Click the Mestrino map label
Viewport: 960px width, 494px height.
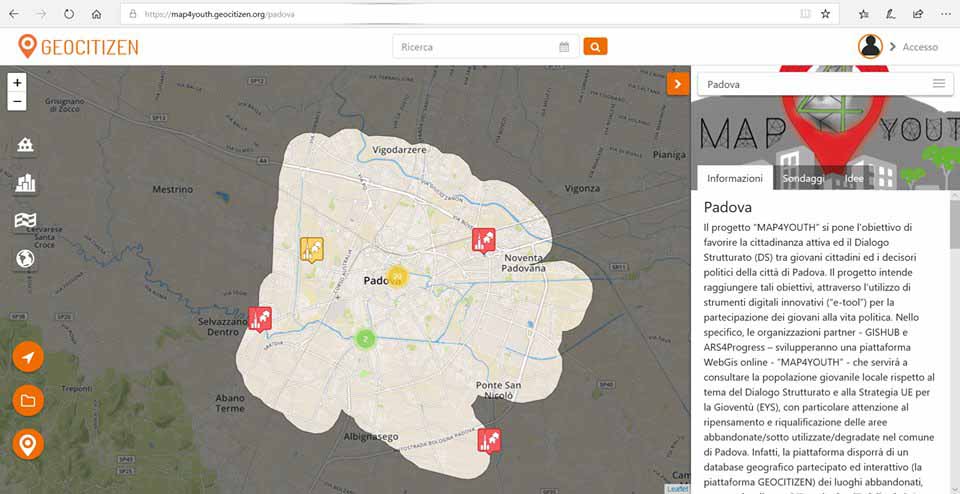(173, 190)
